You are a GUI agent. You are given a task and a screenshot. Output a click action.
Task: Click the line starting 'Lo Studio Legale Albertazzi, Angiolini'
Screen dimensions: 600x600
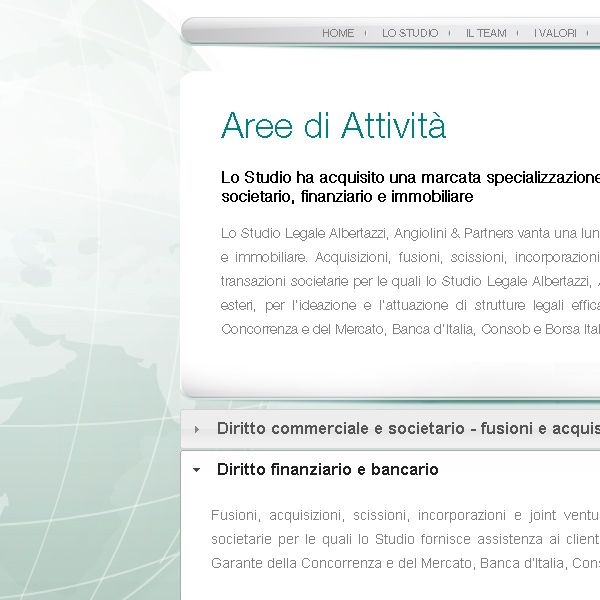tap(410, 233)
